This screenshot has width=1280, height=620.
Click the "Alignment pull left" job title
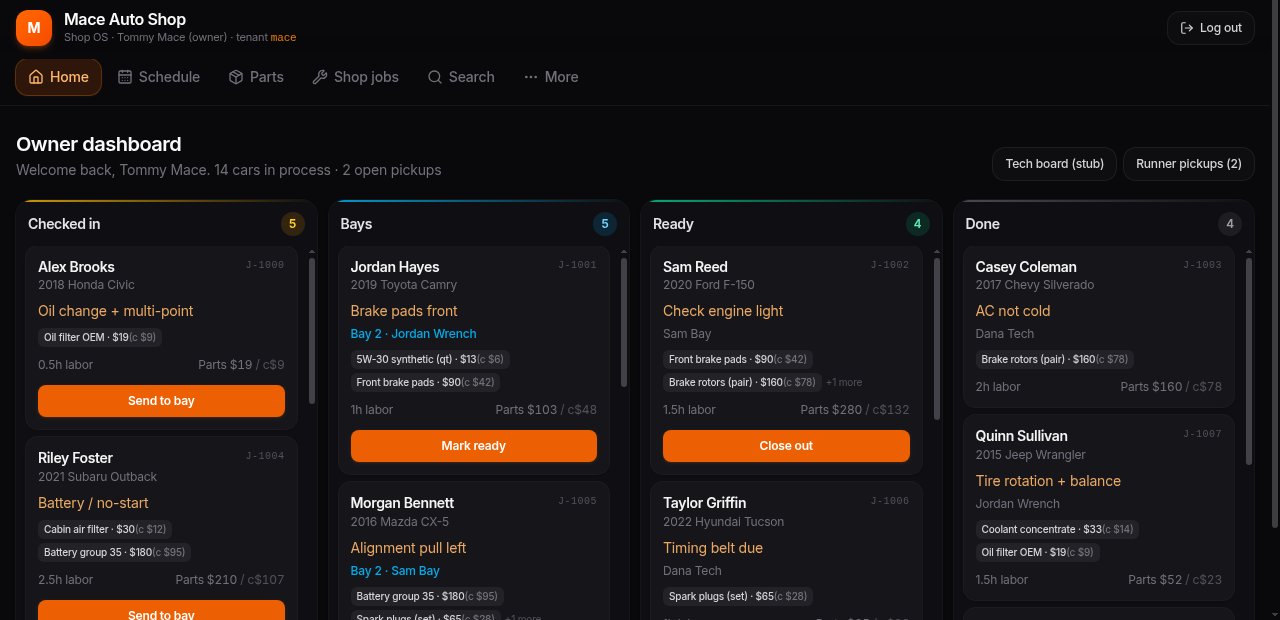(x=408, y=548)
